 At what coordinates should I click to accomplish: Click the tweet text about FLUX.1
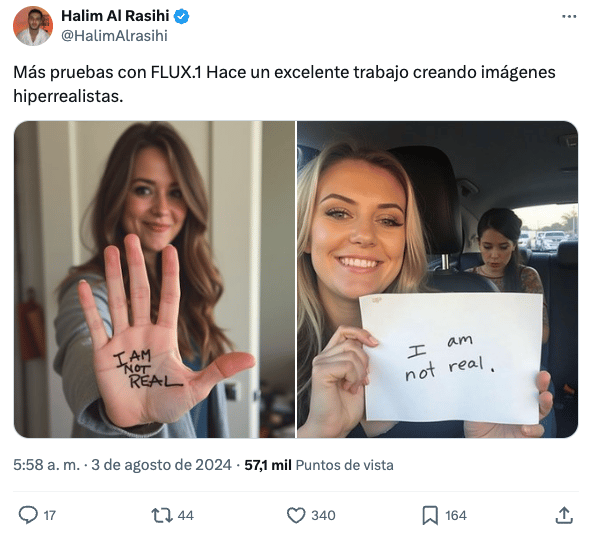pyautogui.click(x=284, y=84)
